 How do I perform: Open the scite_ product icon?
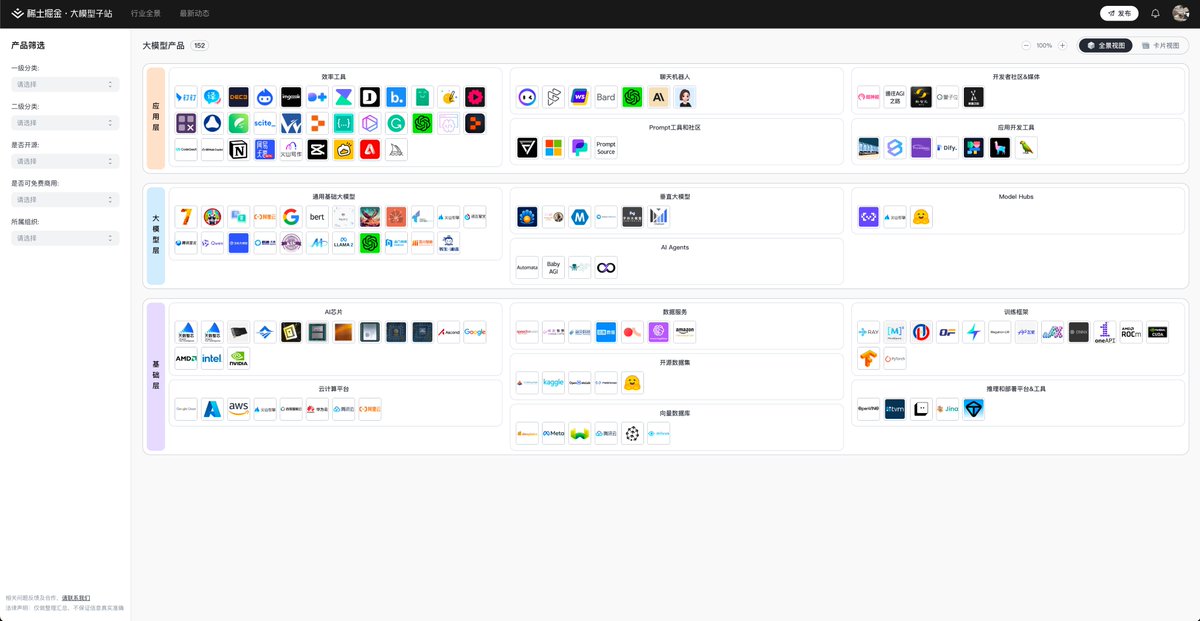(x=264, y=124)
